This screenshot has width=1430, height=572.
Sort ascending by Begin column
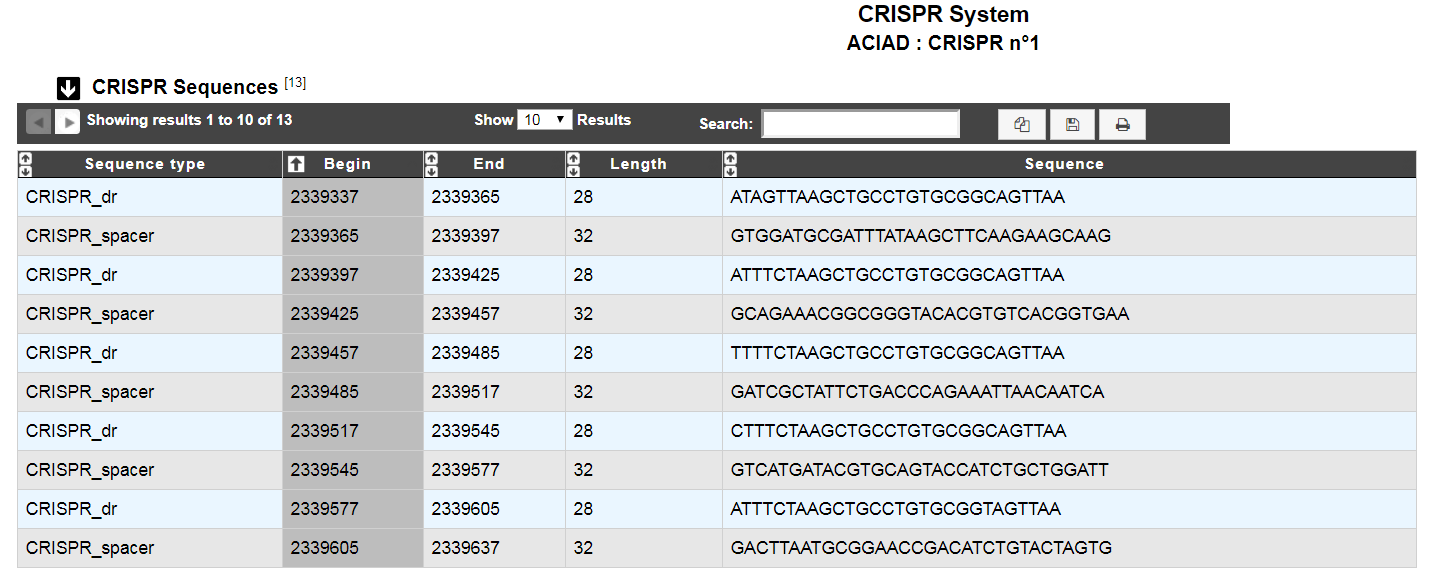coord(353,164)
